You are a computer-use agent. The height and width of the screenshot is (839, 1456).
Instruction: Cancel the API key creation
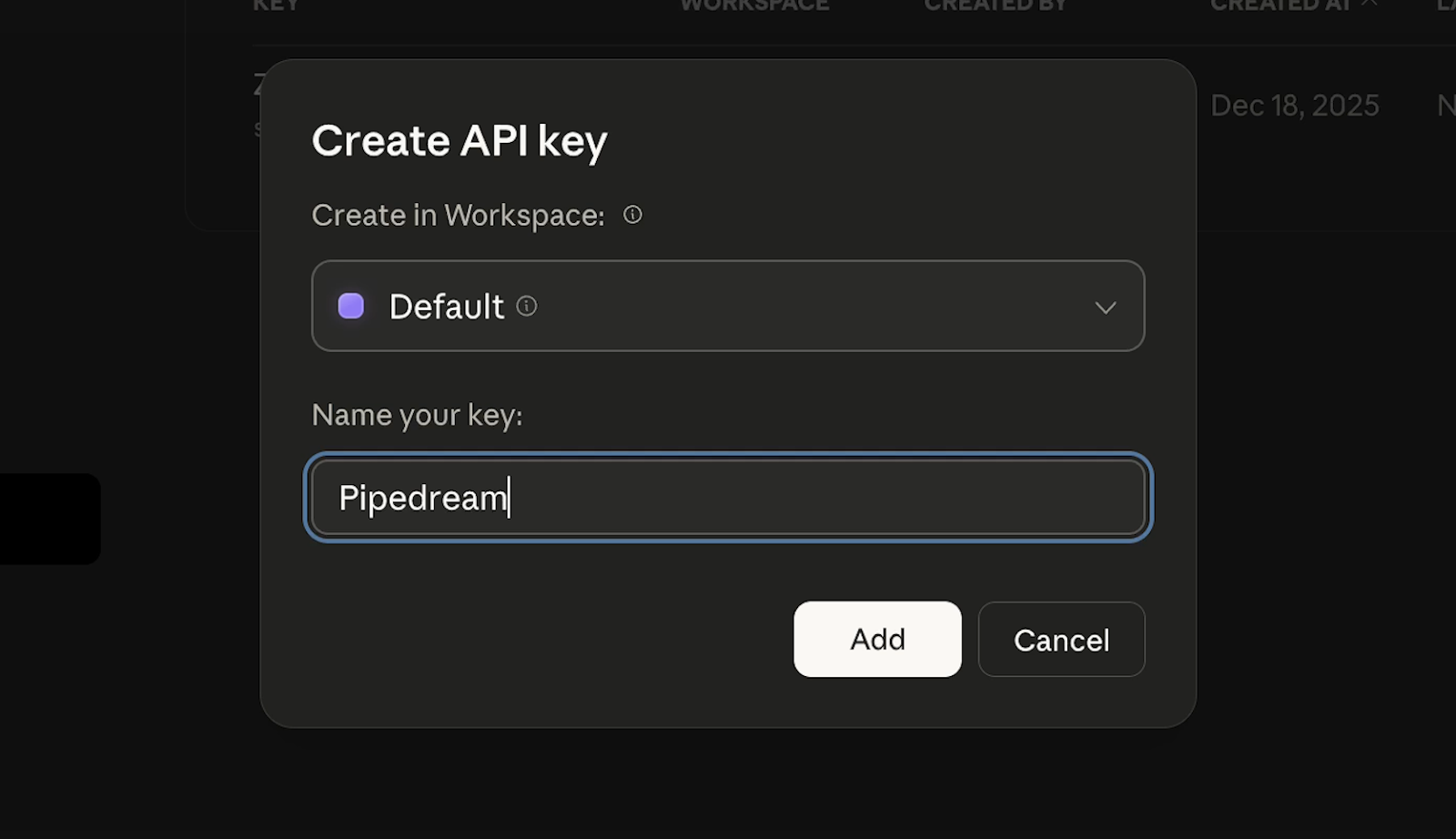tap(1061, 640)
